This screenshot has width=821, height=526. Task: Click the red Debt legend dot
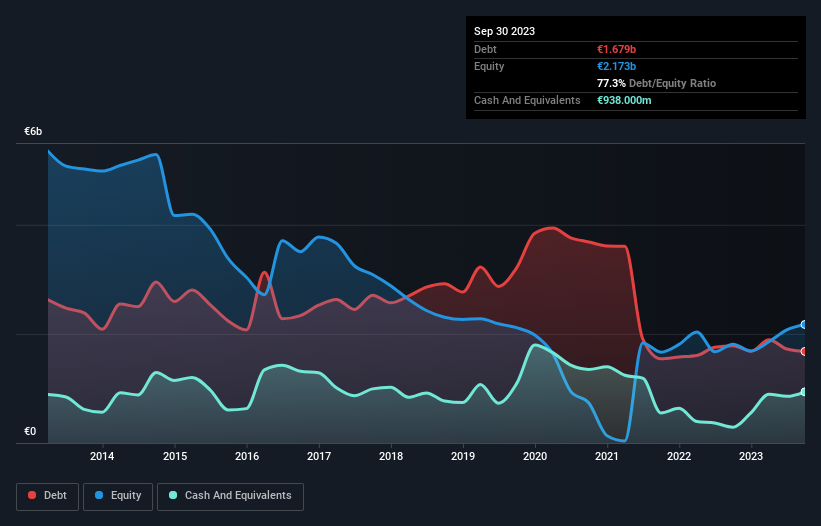point(32,495)
